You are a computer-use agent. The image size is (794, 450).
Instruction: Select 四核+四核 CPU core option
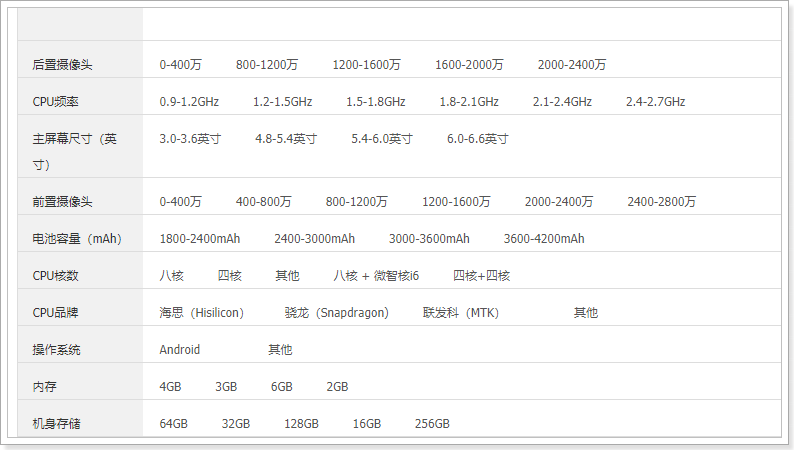click(x=481, y=276)
